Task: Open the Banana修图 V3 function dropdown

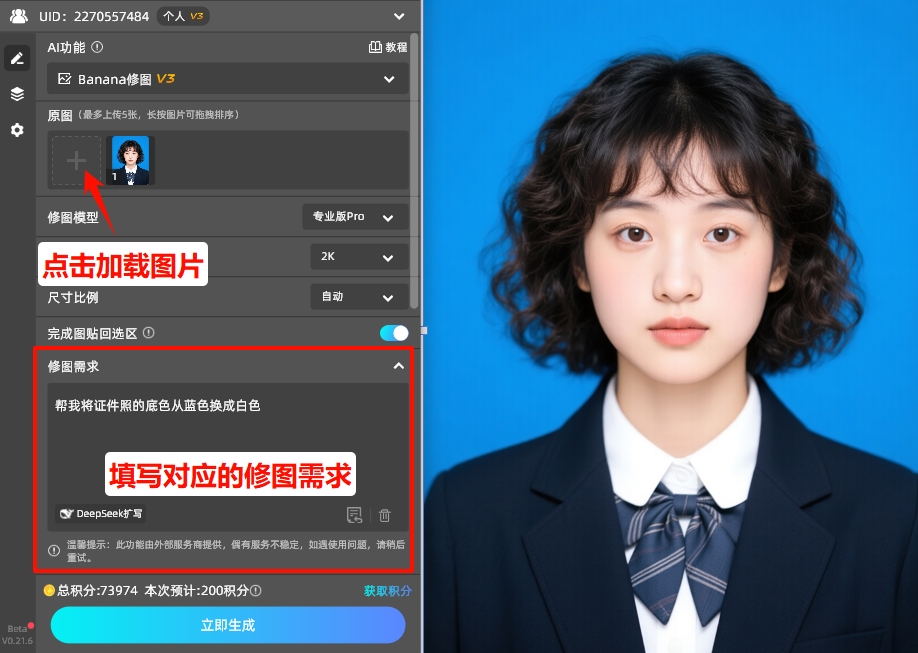Action: 227,78
